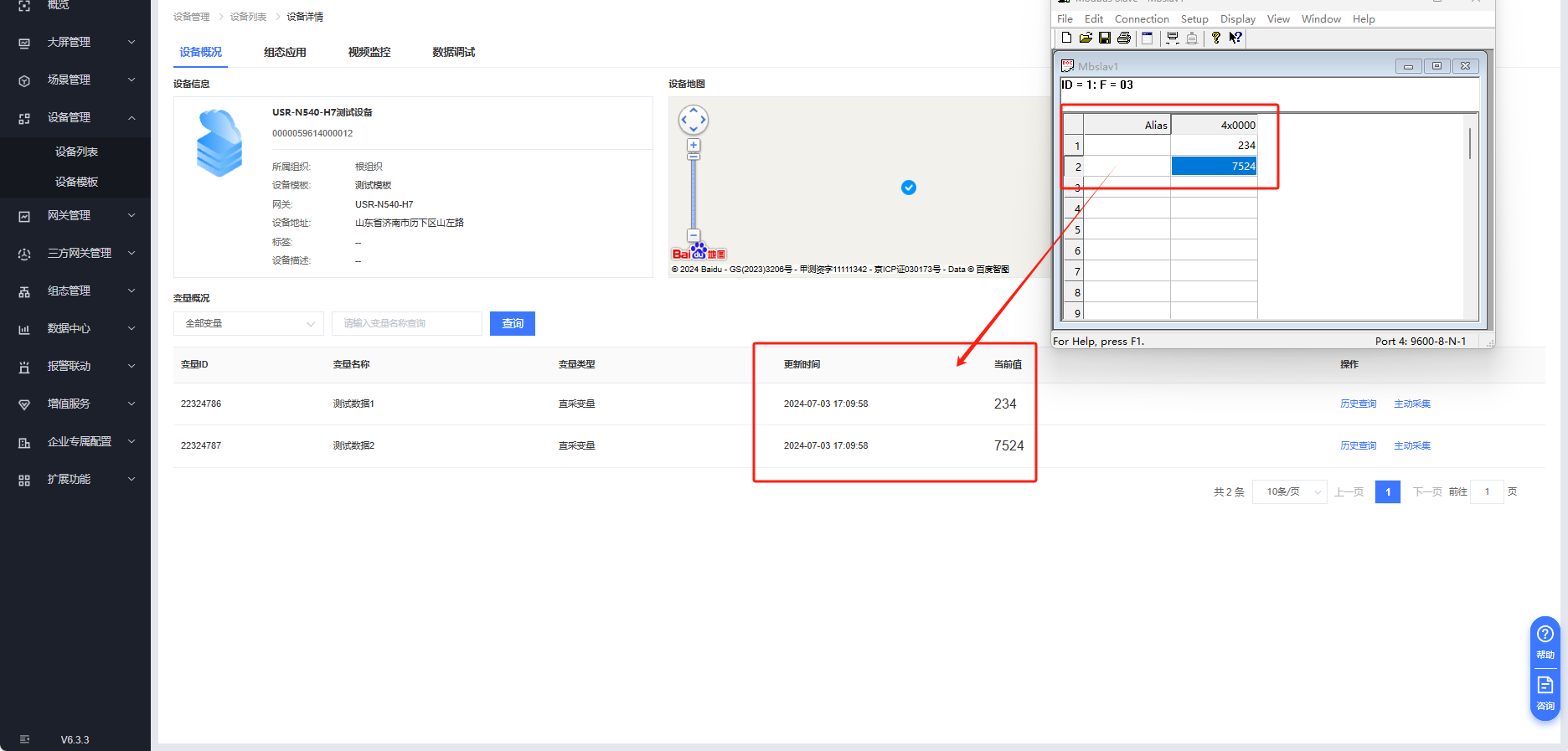Click 历史查询 link for 测试数据1
The height and width of the screenshot is (751, 1568).
[1358, 404]
